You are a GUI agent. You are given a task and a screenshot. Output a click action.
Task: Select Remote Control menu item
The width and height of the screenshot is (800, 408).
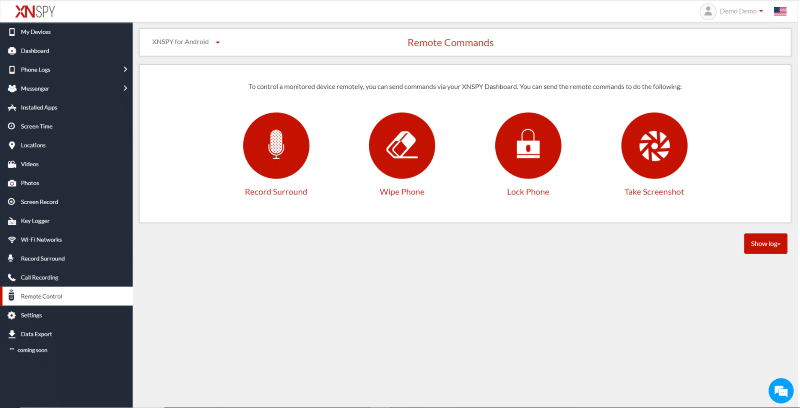(x=66, y=296)
